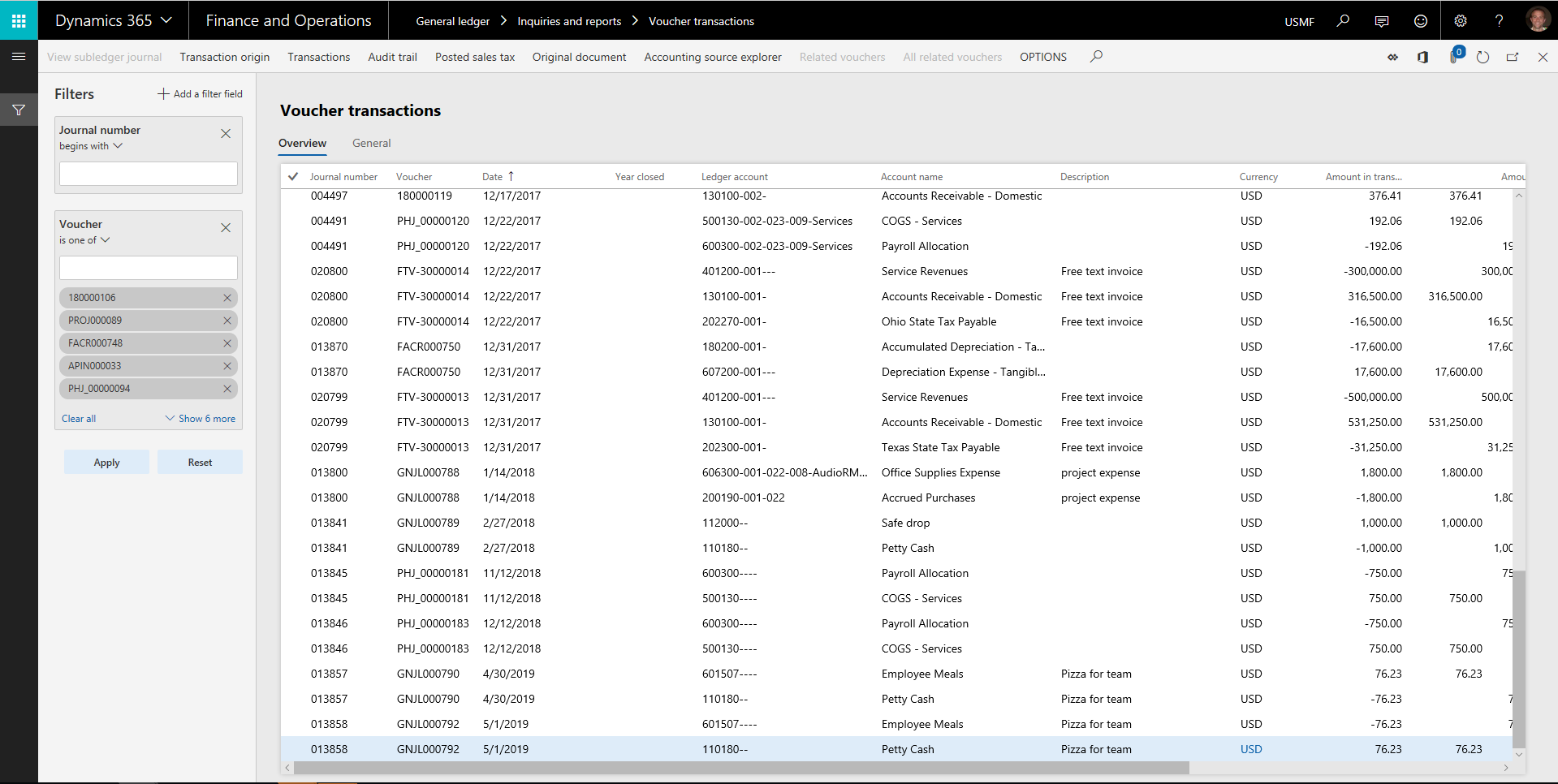1558x784 pixels.
Task: Open the page in a new window
Action: pos(1513,57)
